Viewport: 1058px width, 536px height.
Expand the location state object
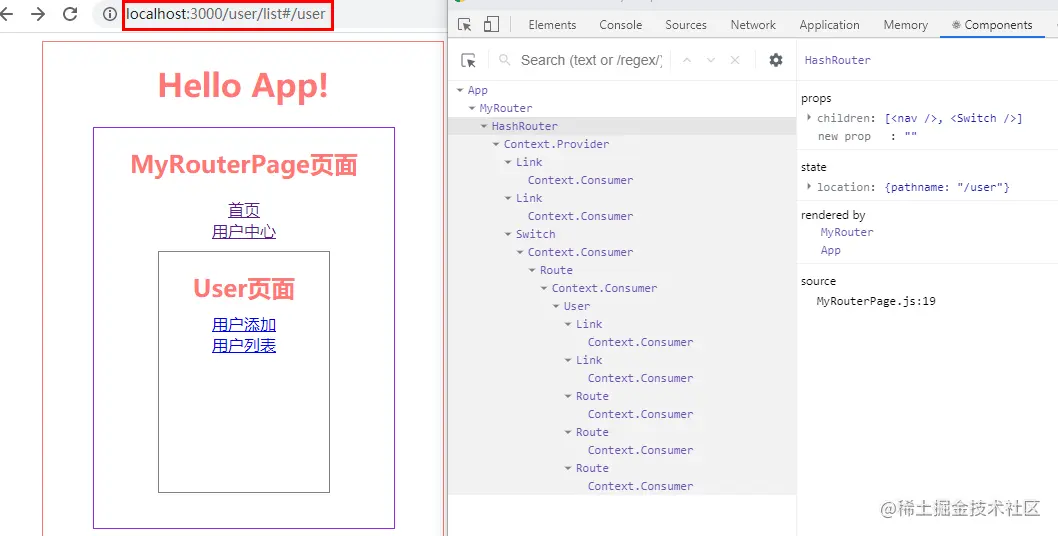[x=809, y=187]
